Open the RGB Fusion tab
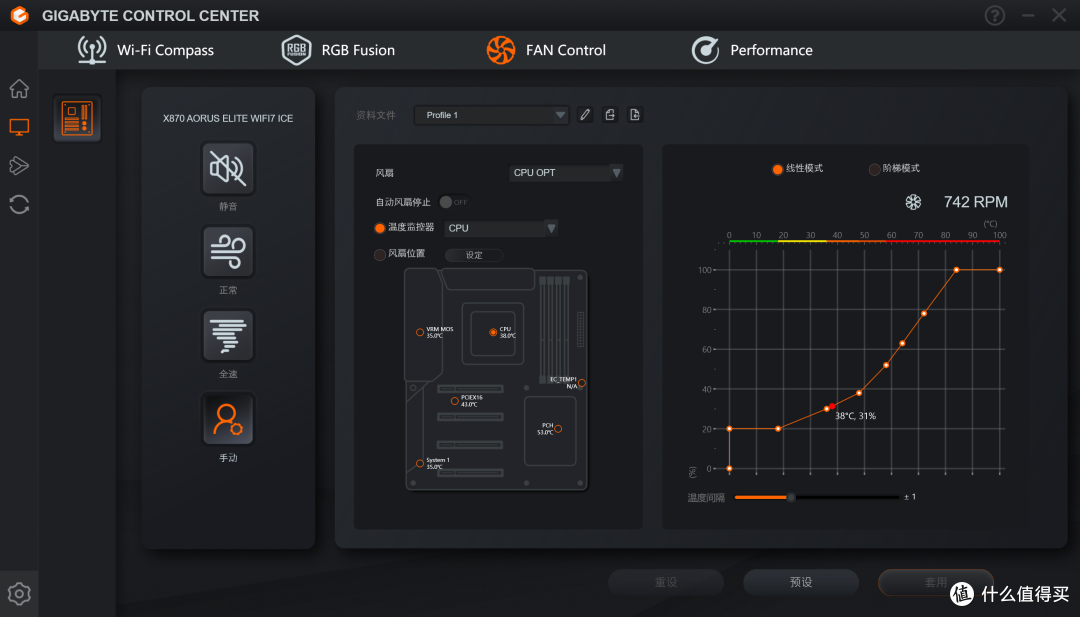 click(x=338, y=50)
